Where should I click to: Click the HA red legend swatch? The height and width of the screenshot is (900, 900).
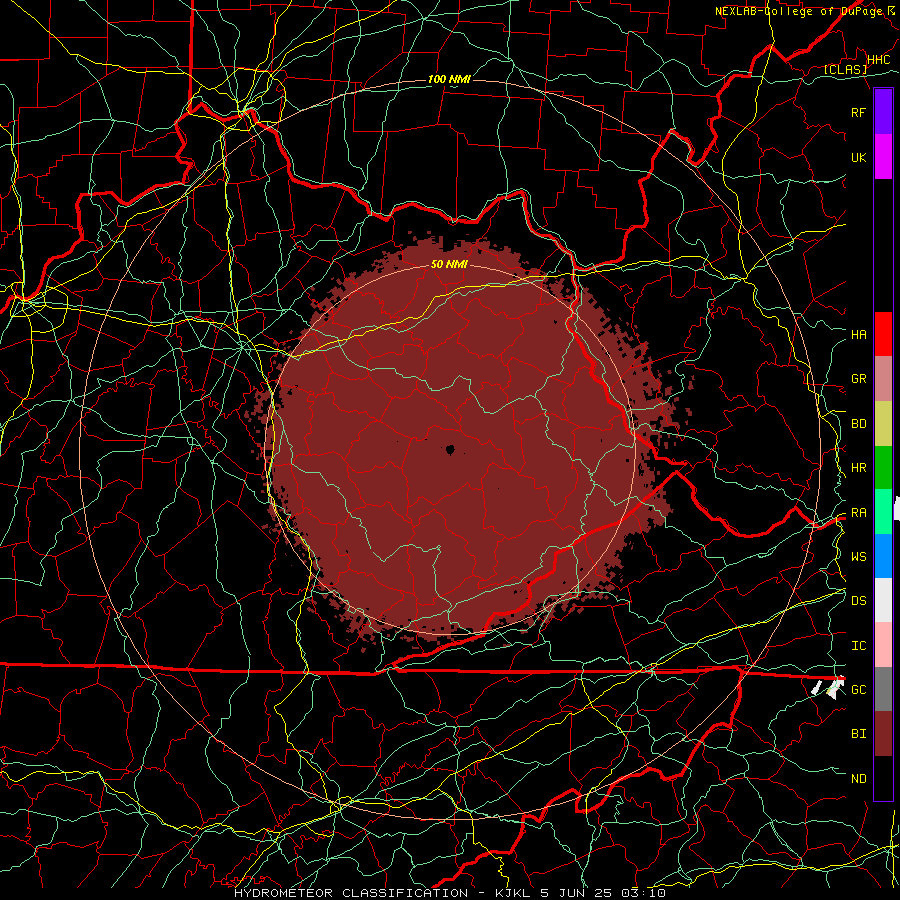coord(883,334)
